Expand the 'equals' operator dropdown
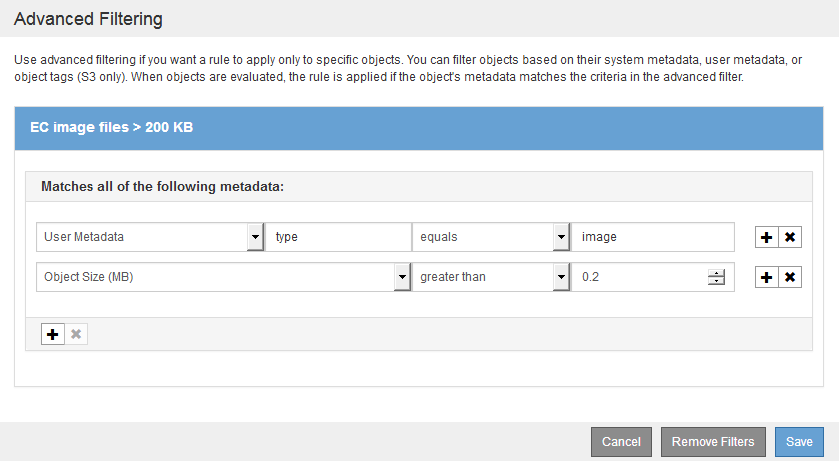The image size is (839, 461). tap(560, 237)
